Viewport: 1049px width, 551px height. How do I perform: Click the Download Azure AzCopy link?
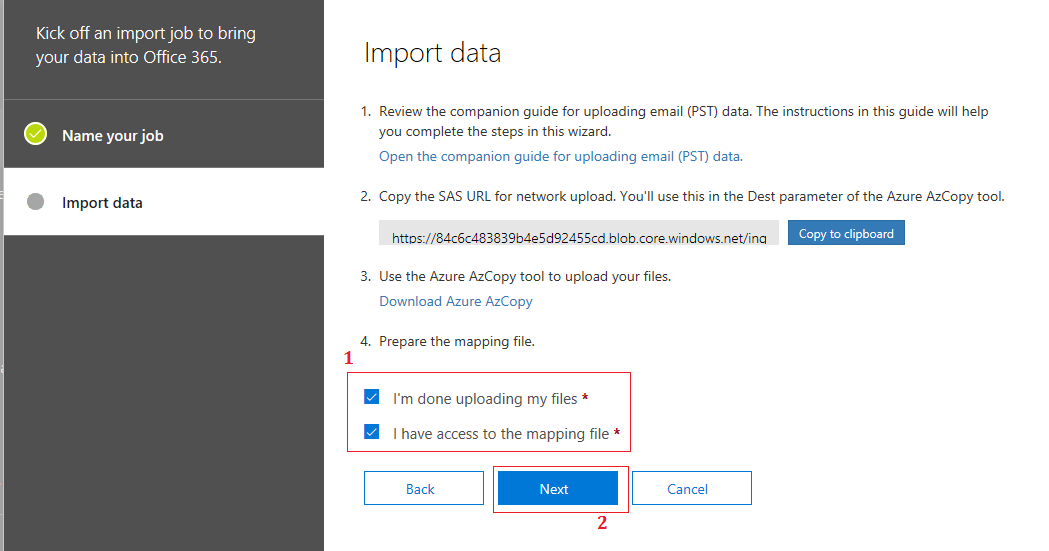click(x=455, y=301)
